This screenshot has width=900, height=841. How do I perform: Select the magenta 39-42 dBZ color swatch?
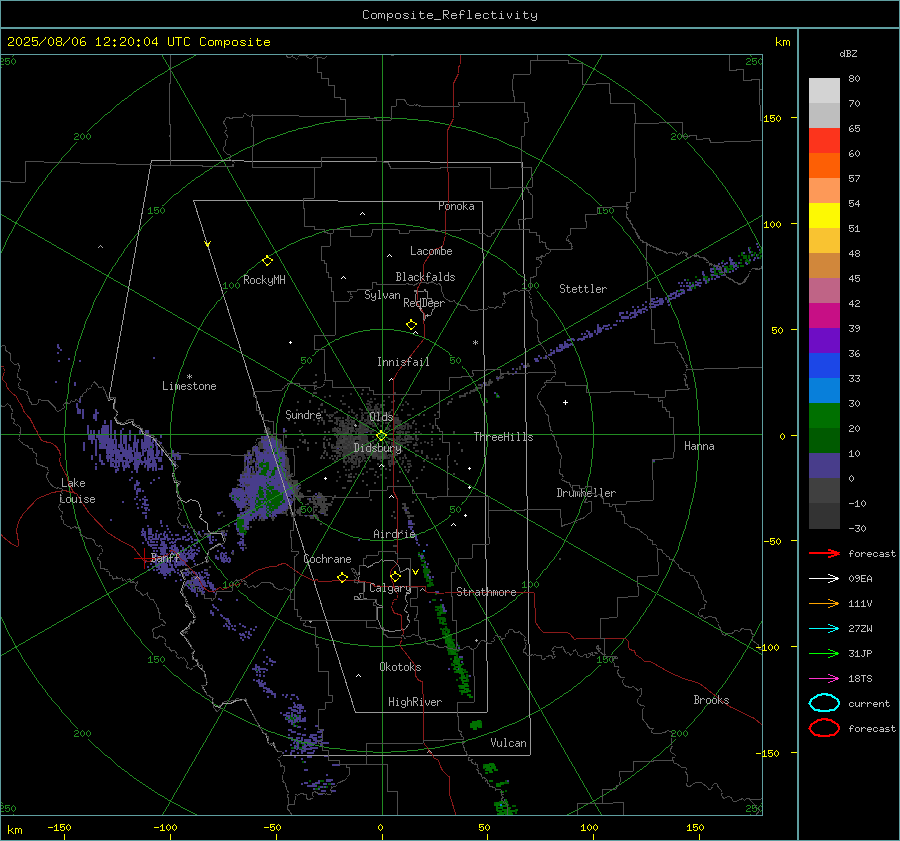tap(824, 316)
